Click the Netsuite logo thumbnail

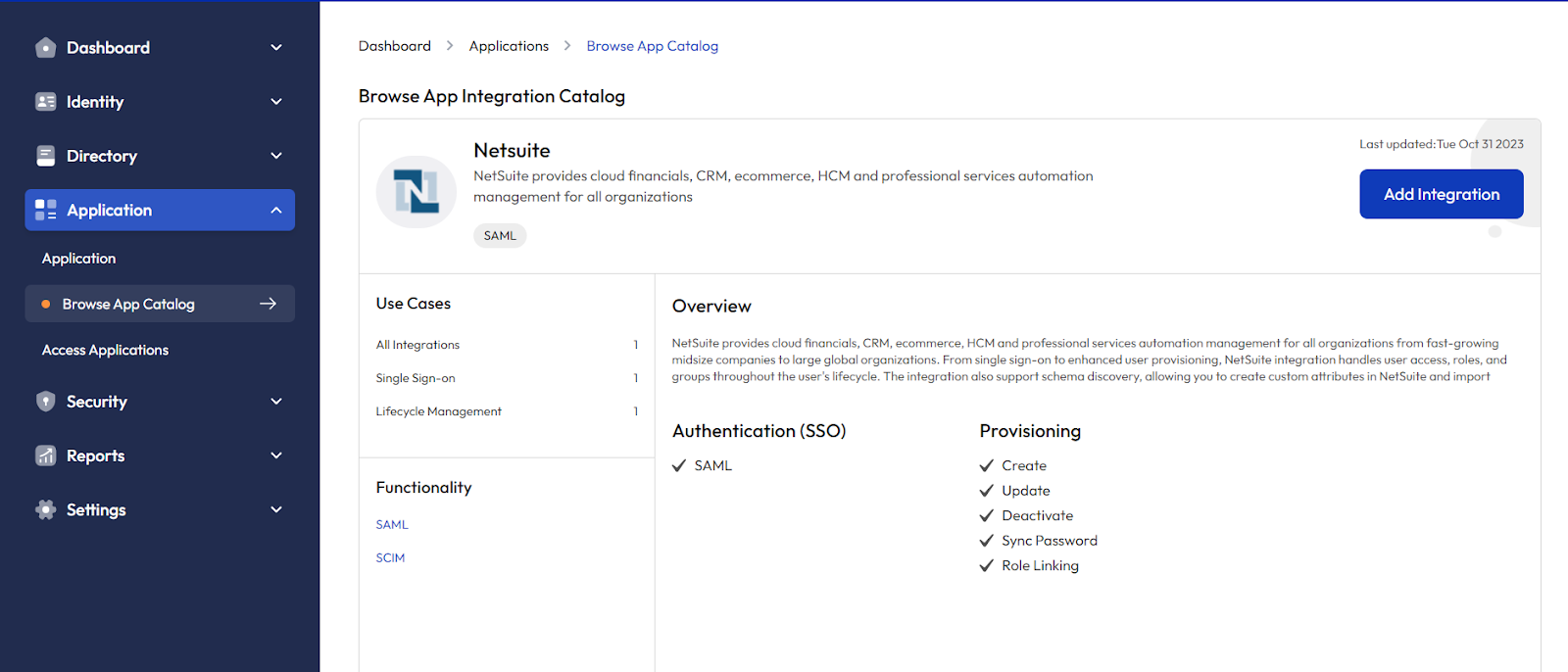pyautogui.click(x=416, y=192)
